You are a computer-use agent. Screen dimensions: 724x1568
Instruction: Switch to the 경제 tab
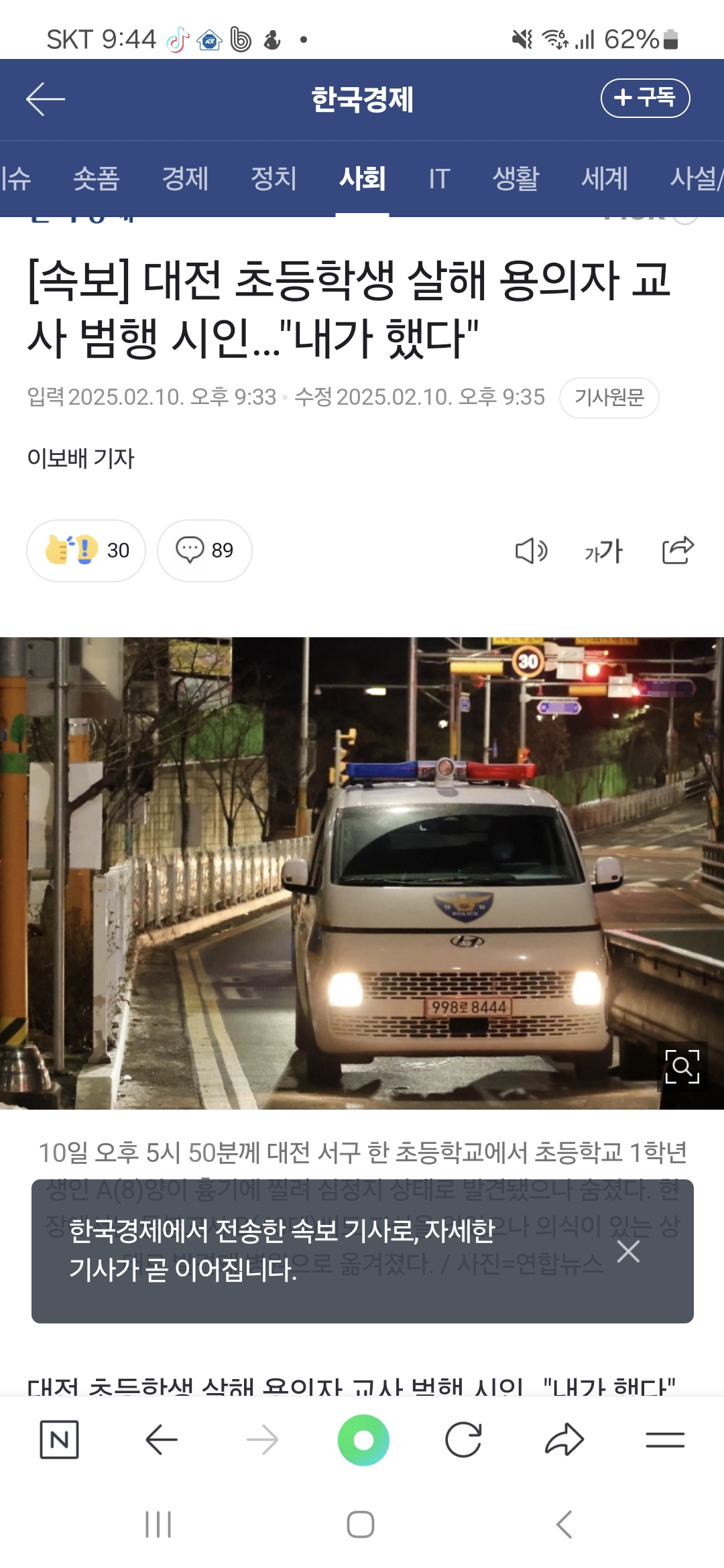pos(185,178)
